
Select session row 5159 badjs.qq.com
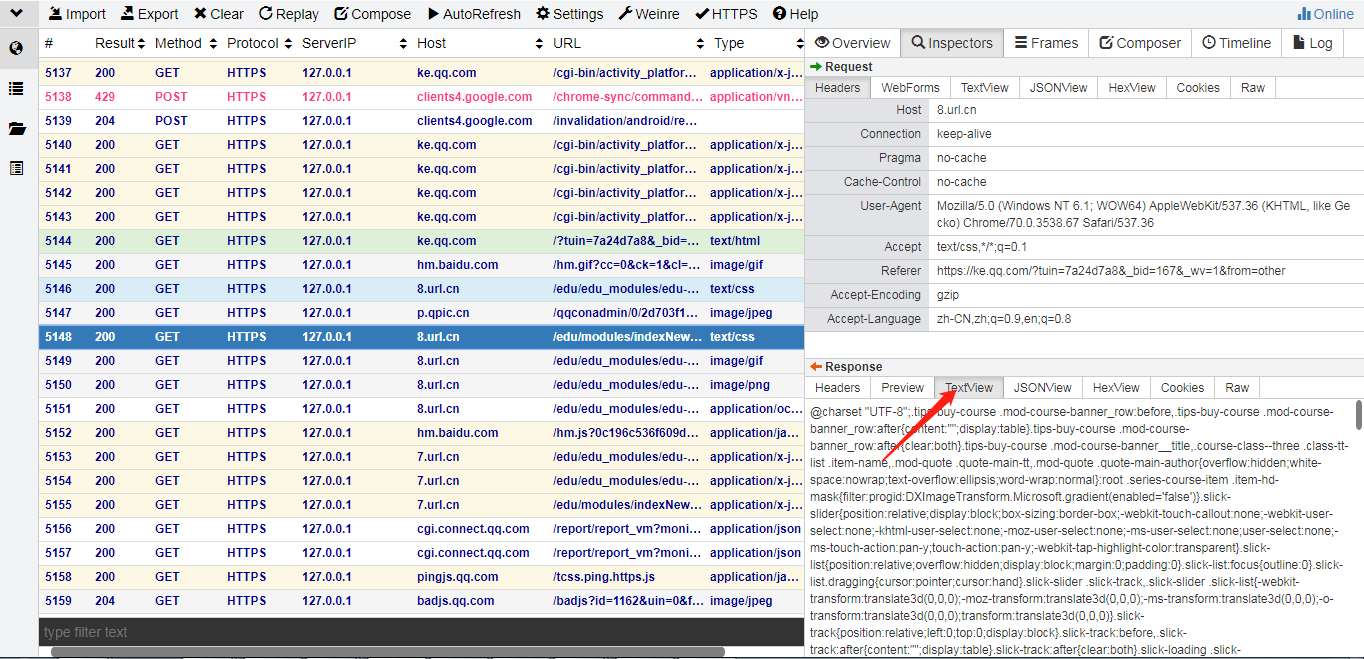(421, 601)
